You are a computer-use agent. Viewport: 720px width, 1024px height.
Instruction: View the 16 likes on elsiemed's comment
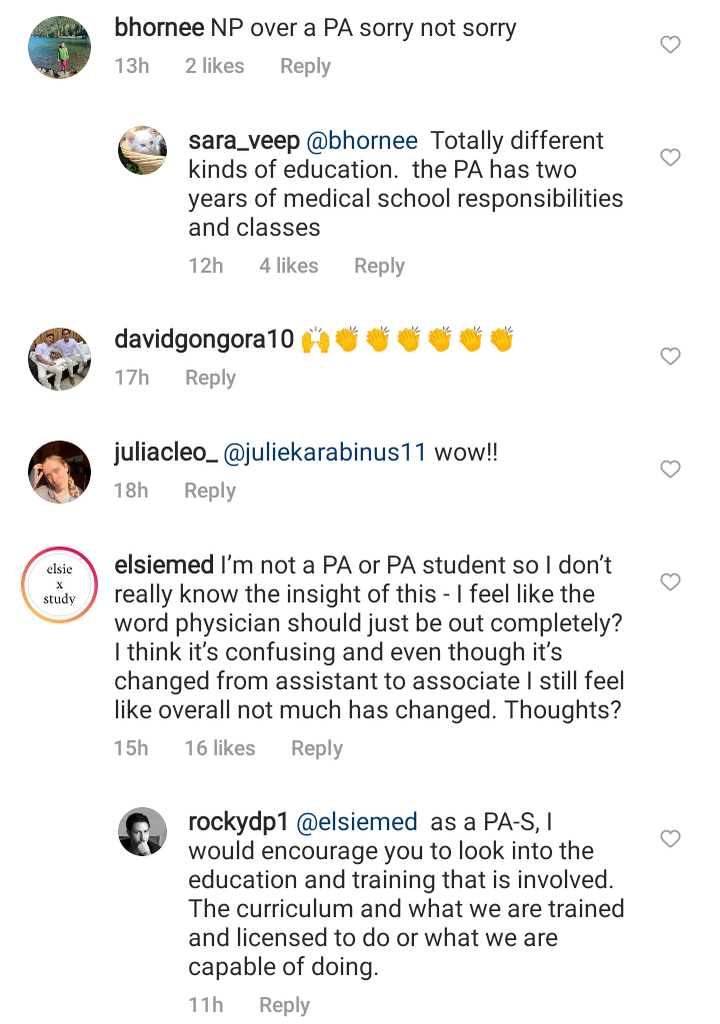point(220,748)
